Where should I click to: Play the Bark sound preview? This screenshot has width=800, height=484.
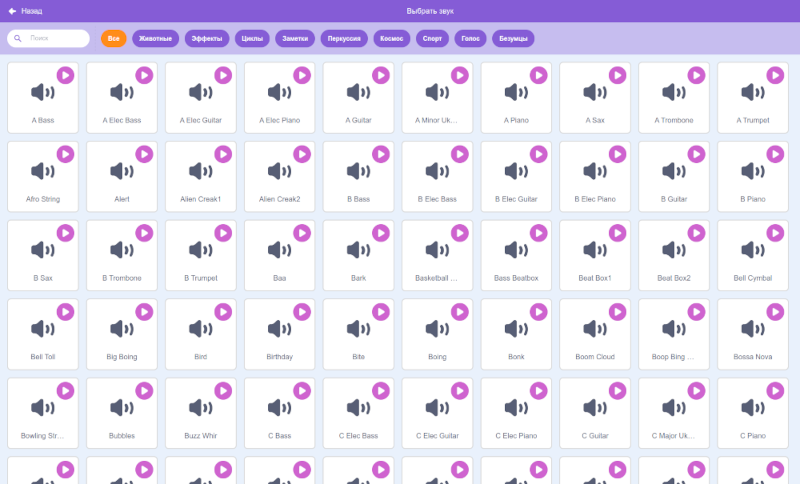381,233
